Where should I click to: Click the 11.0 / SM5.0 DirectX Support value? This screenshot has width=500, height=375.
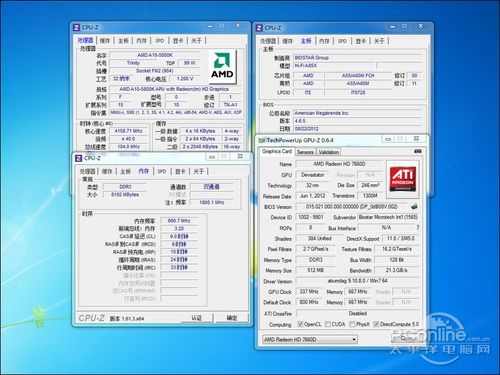(400, 238)
